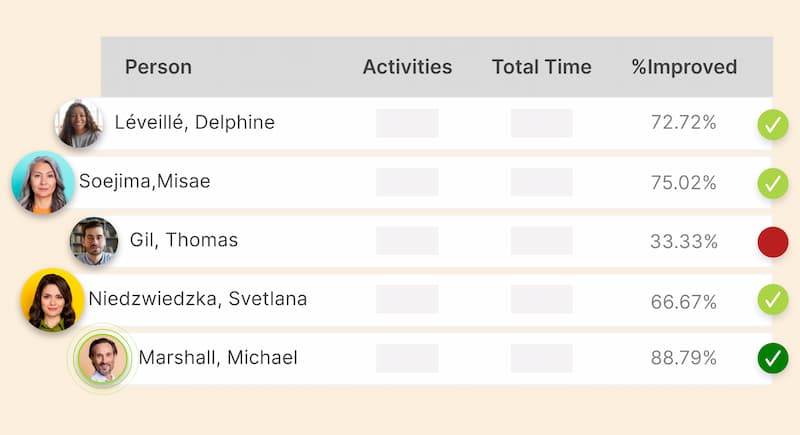Sort by the Activities column header

tap(407, 67)
